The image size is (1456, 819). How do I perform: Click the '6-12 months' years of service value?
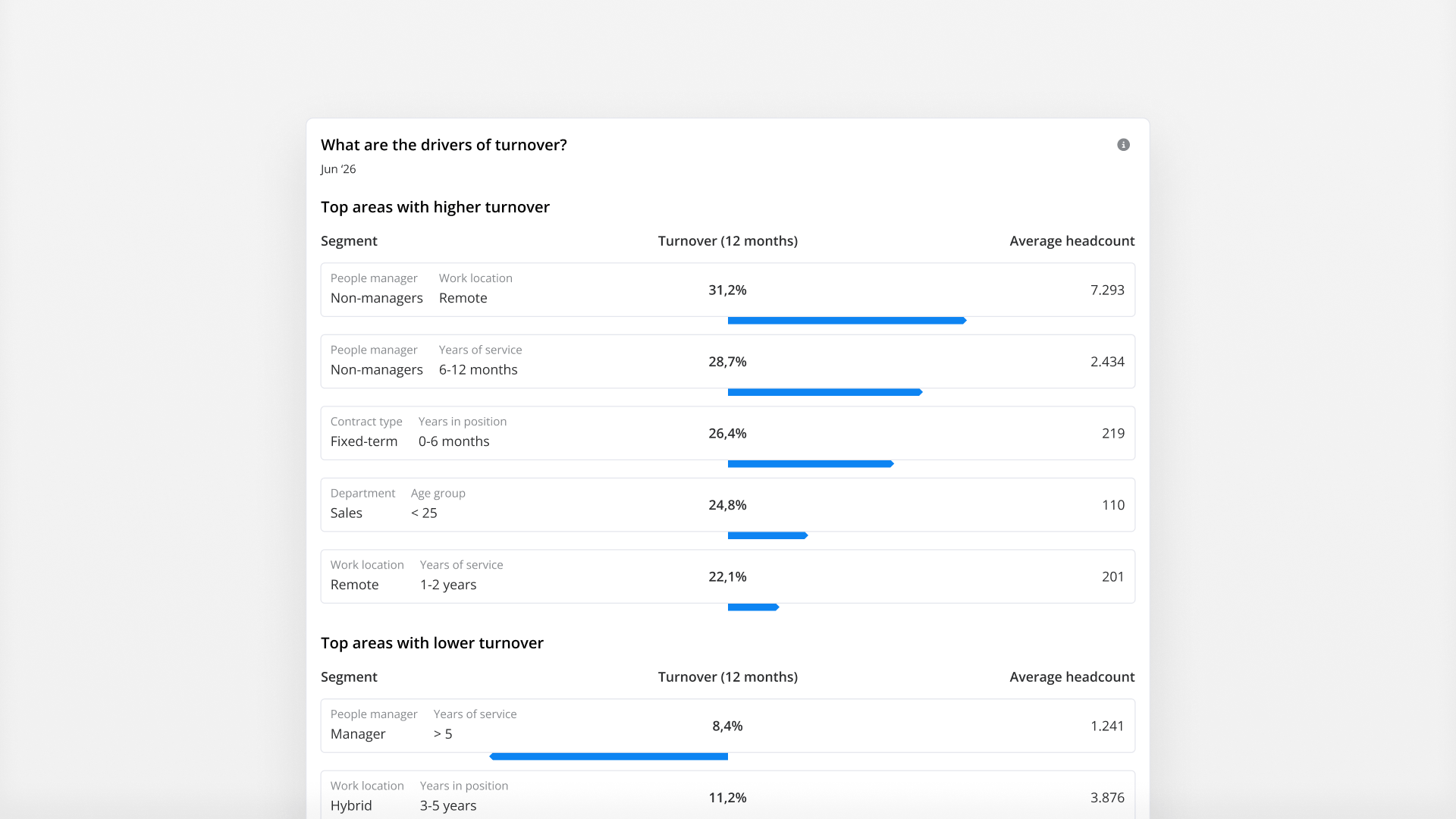click(x=478, y=370)
